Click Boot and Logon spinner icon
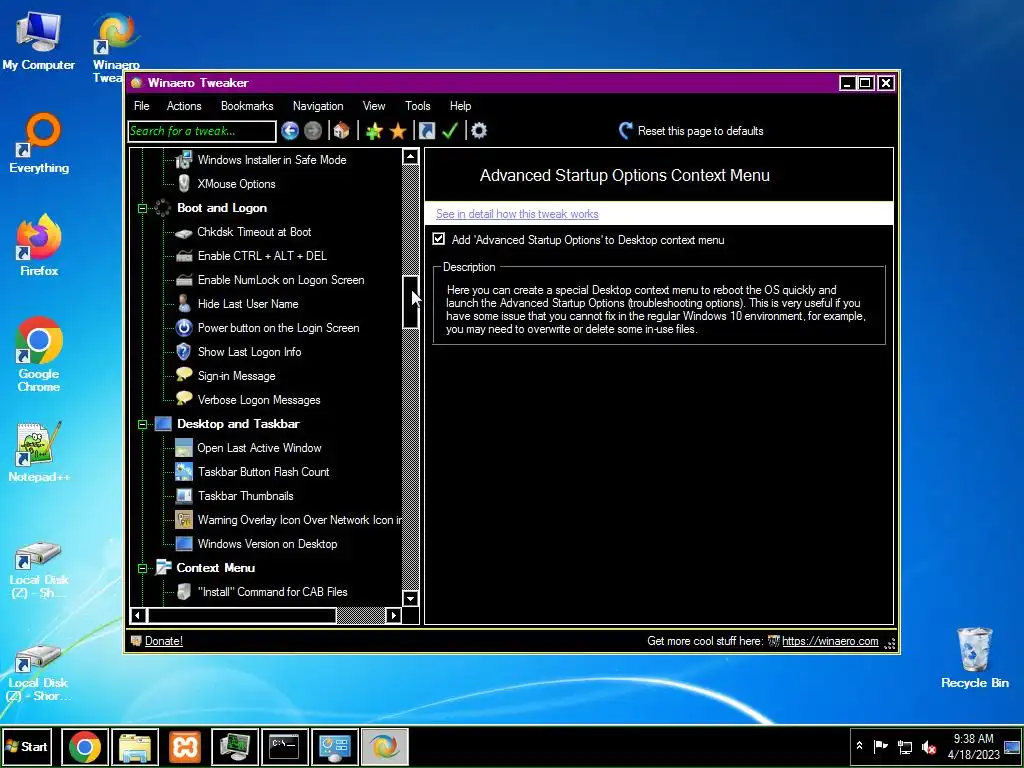 click(x=163, y=208)
